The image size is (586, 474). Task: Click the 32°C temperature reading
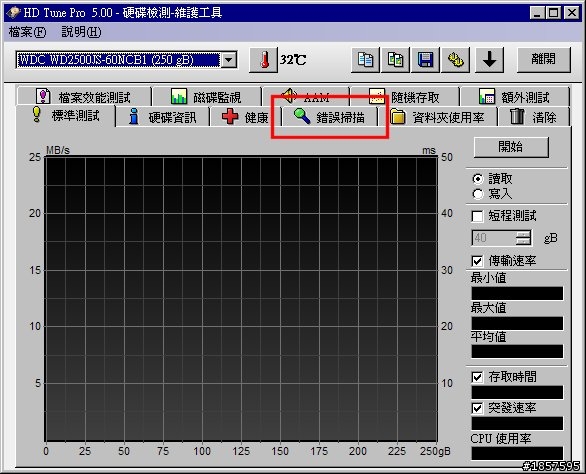[293, 60]
